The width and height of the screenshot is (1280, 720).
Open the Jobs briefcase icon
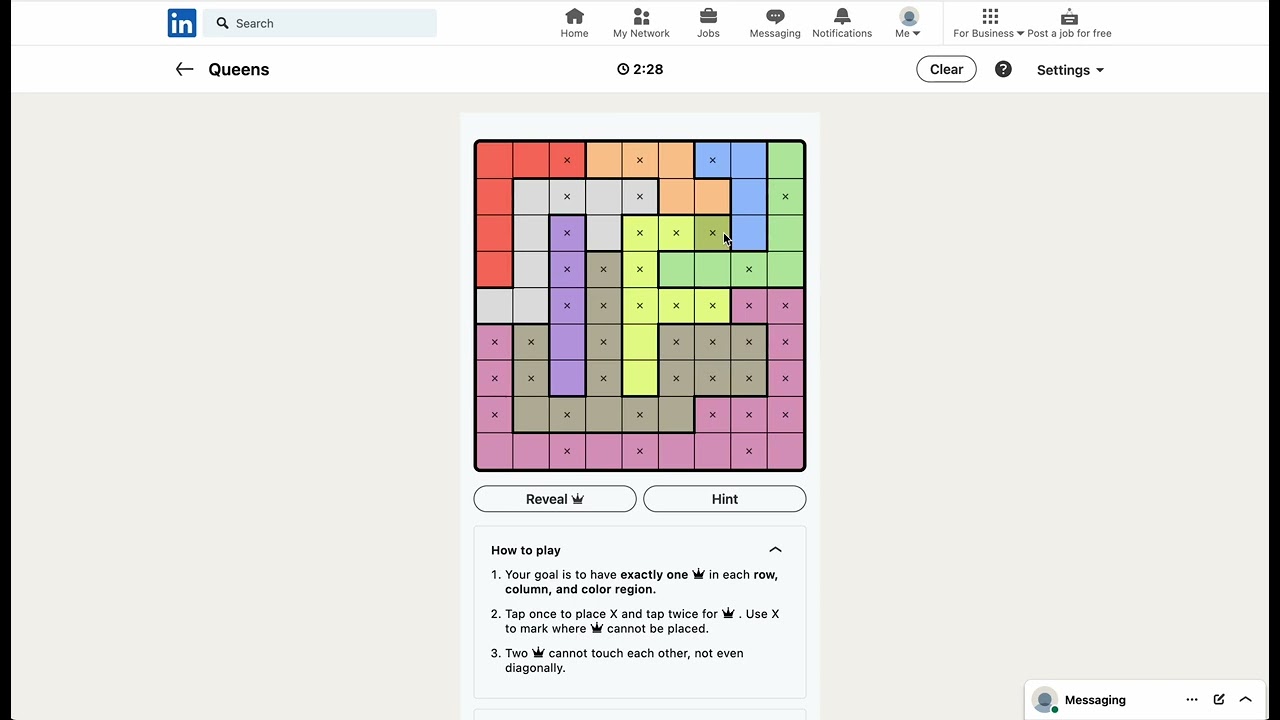pyautogui.click(x=708, y=16)
